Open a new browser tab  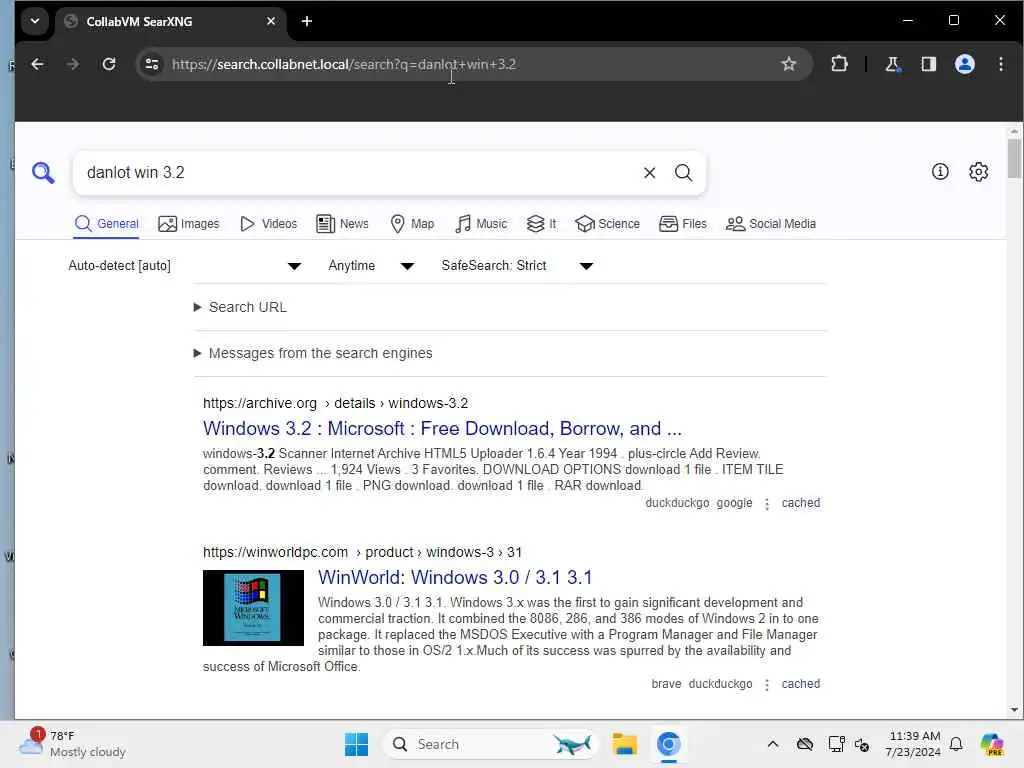(307, 22)
